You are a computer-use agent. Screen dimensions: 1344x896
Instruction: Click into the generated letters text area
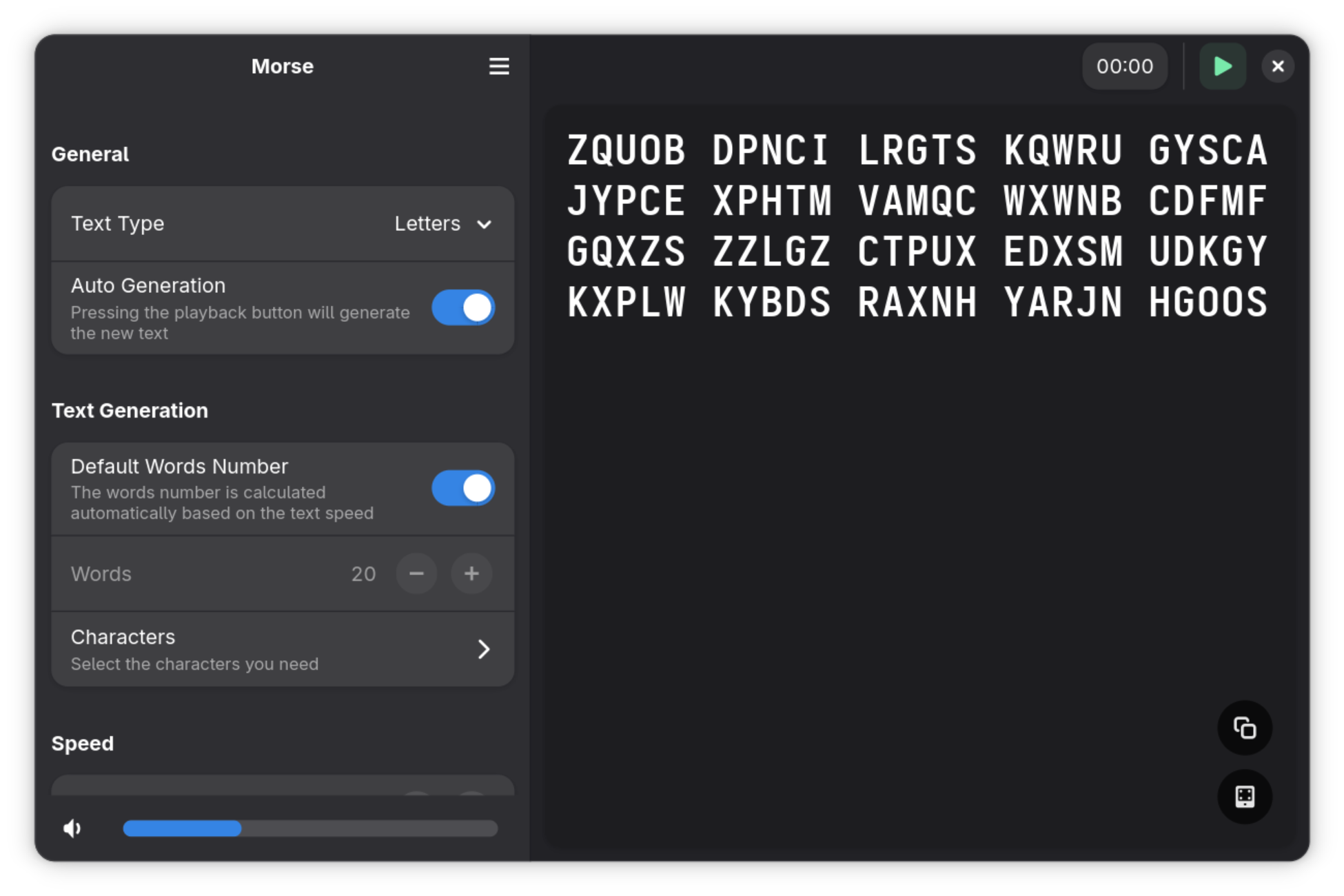tap(917, 482)
